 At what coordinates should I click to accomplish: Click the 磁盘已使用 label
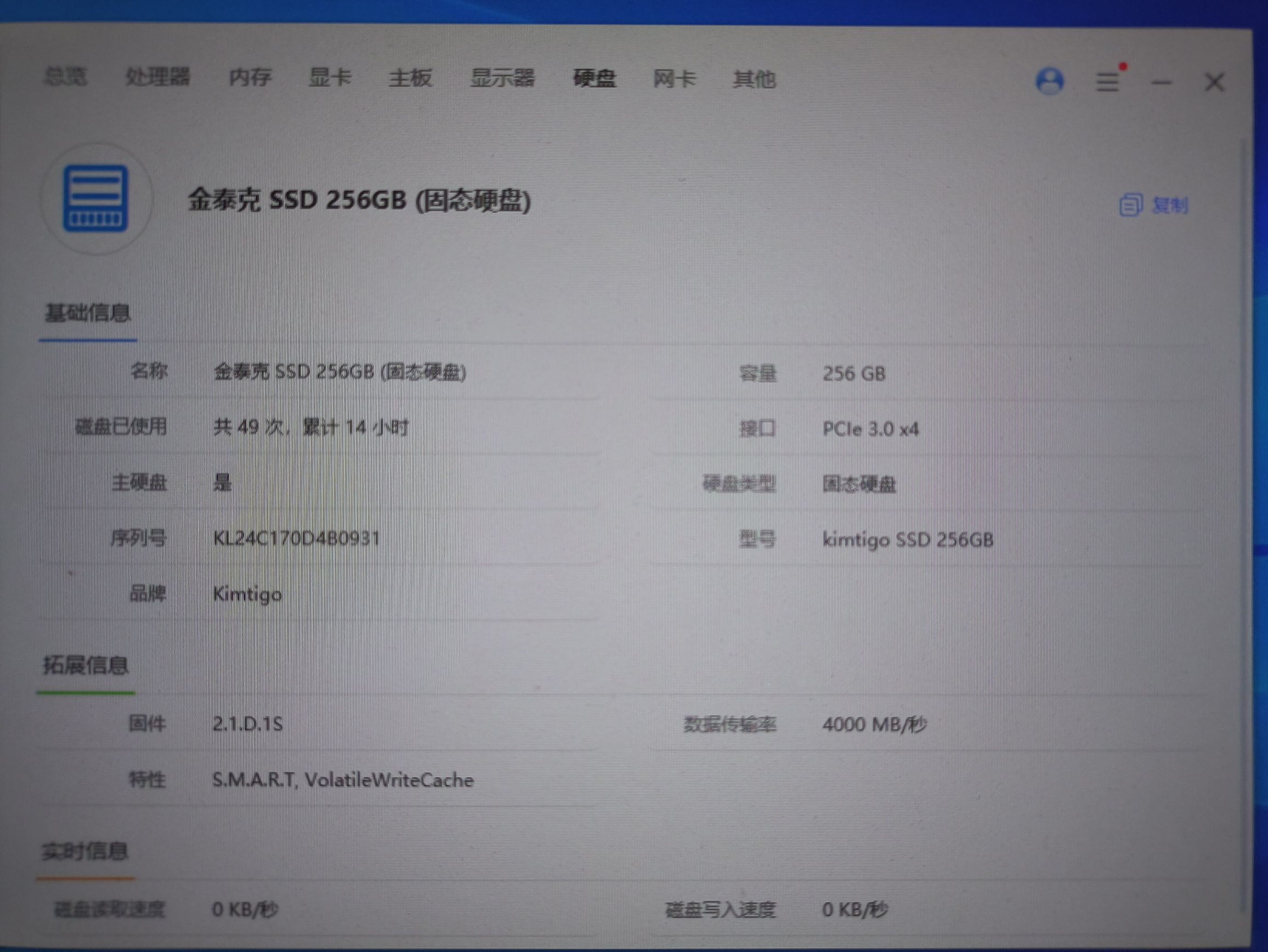[121, 427]
